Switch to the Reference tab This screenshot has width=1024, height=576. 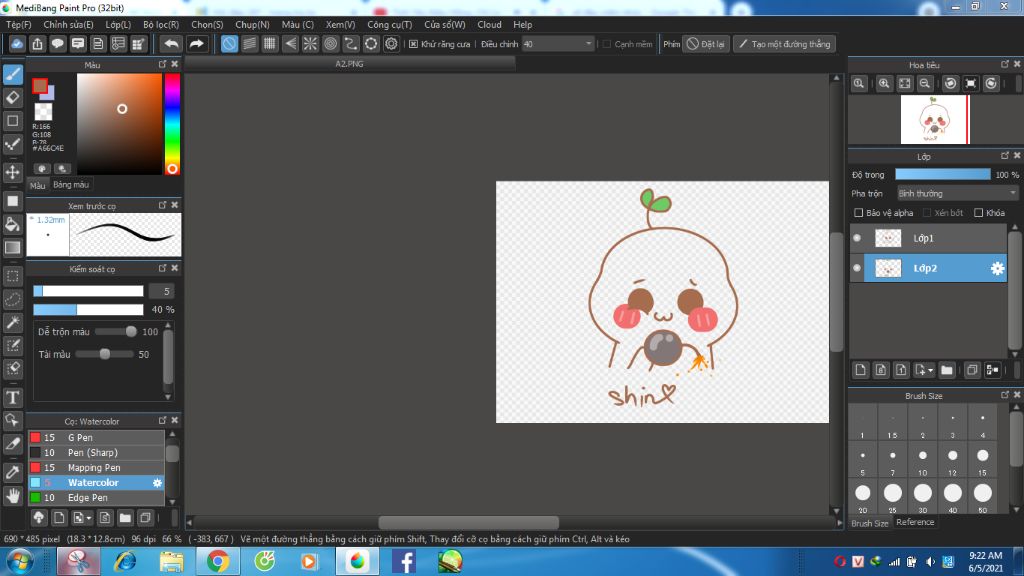point(915,522)
